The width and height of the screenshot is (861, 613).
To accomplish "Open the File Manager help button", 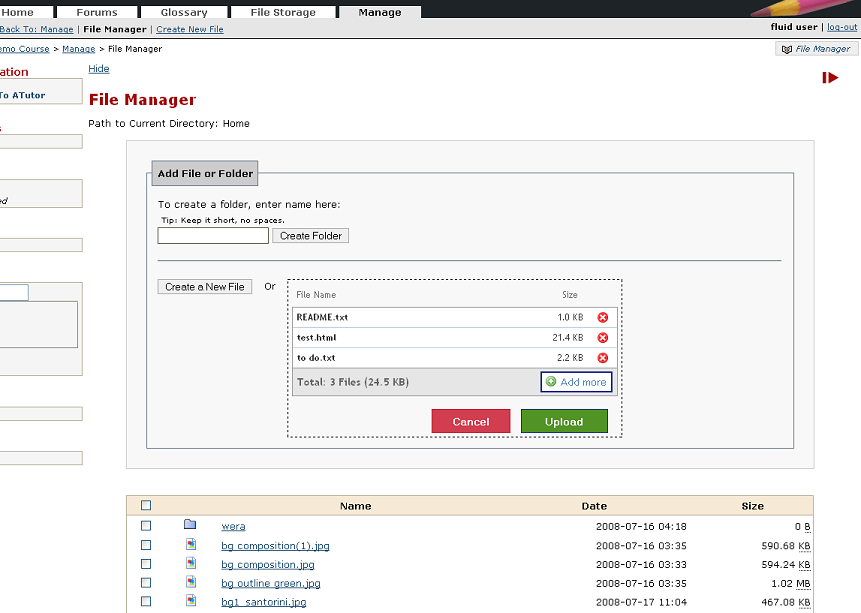I will click(816, 48).
